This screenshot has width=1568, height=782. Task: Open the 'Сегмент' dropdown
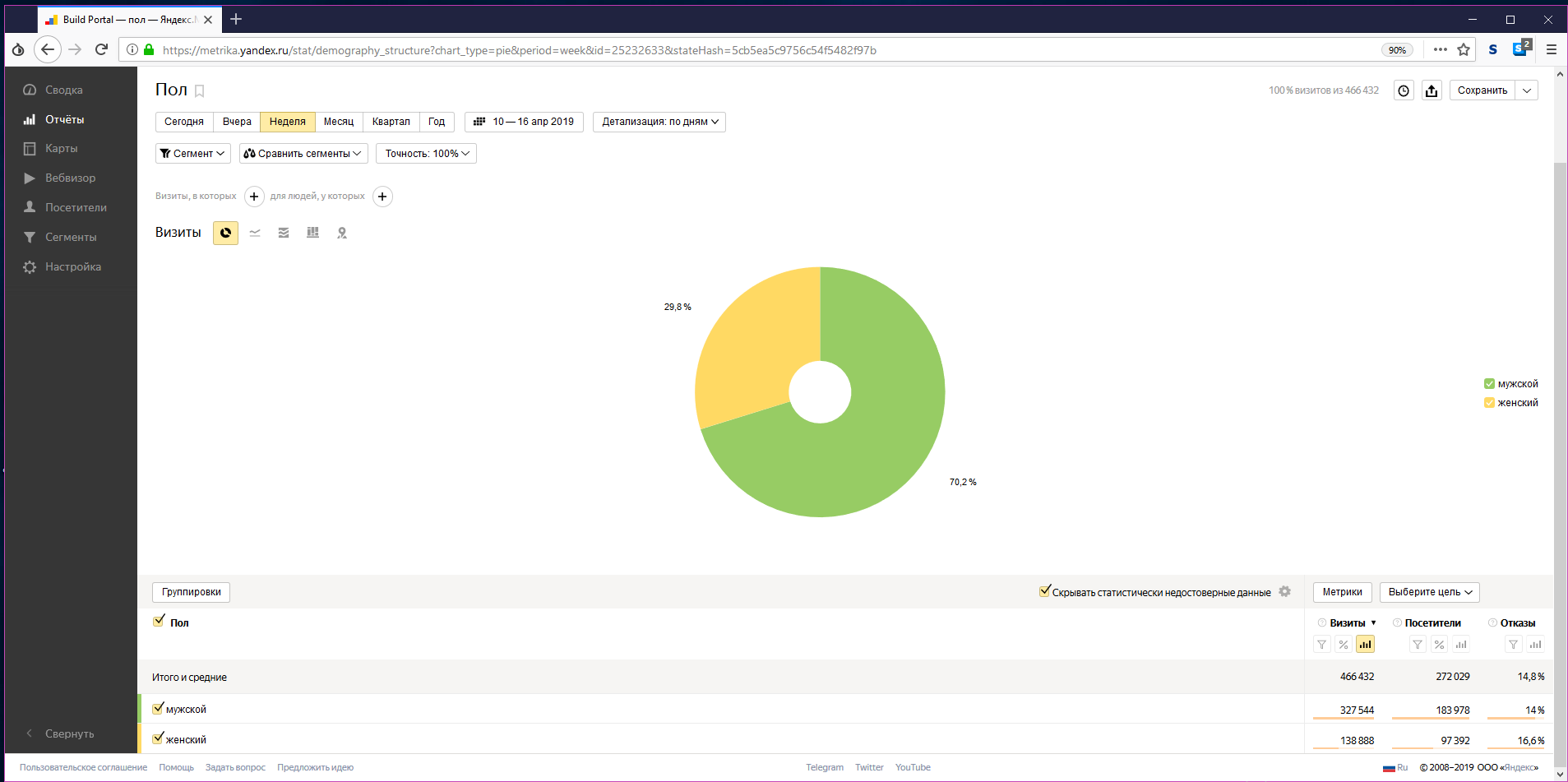click(192, 154)
